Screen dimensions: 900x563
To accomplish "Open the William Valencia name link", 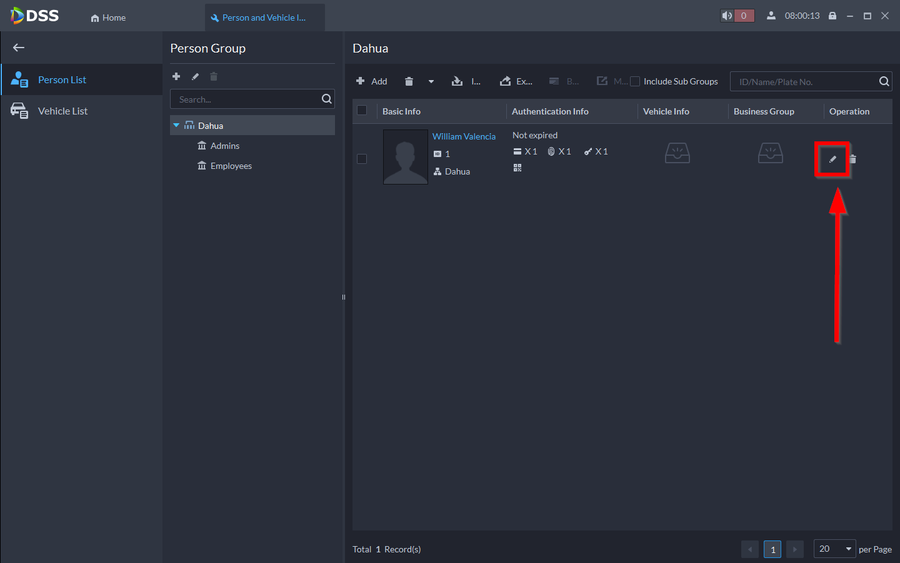I will click(464, 136).
